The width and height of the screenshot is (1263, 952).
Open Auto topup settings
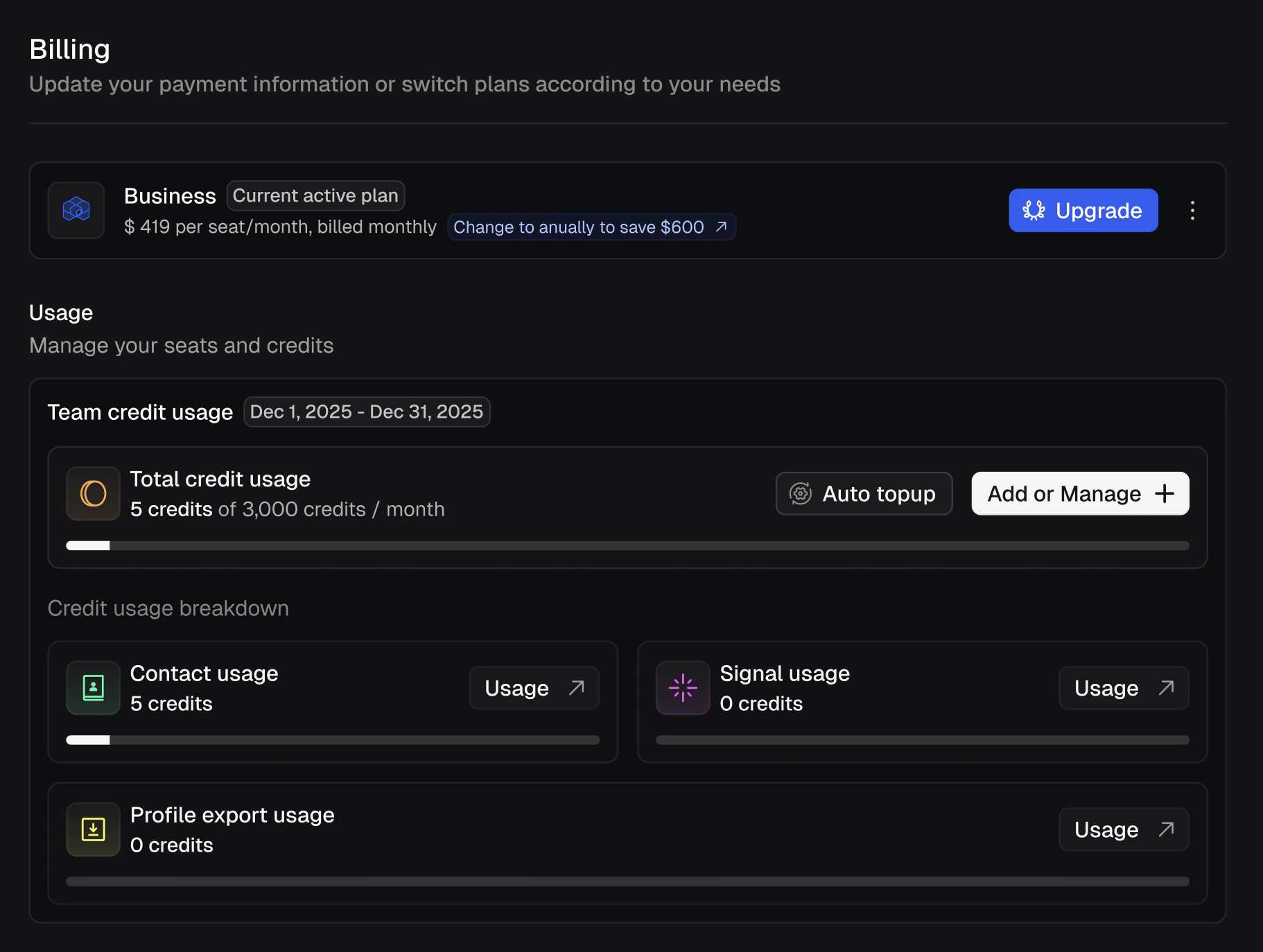coord(864,493)
